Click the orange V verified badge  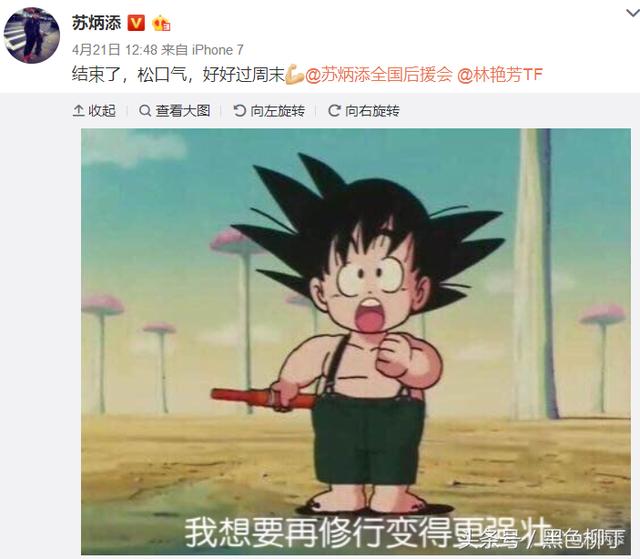(136, 23)
